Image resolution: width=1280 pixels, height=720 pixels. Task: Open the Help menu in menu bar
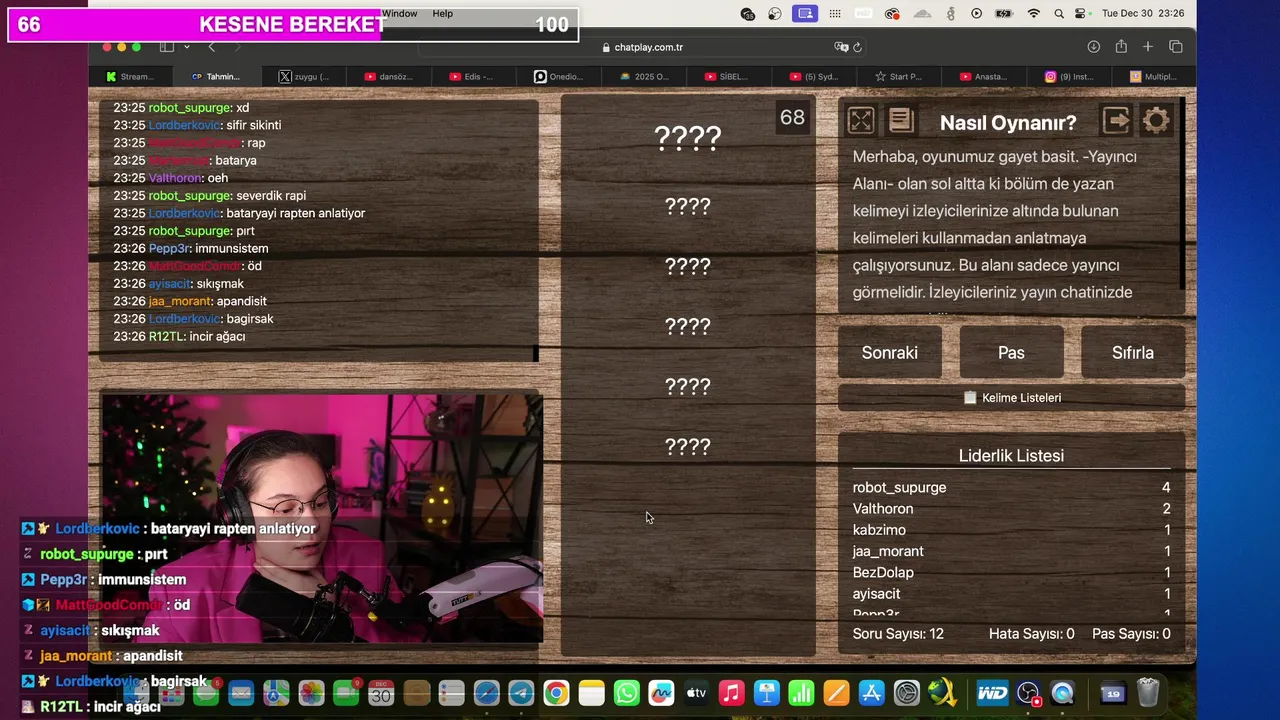pos(443,13)
